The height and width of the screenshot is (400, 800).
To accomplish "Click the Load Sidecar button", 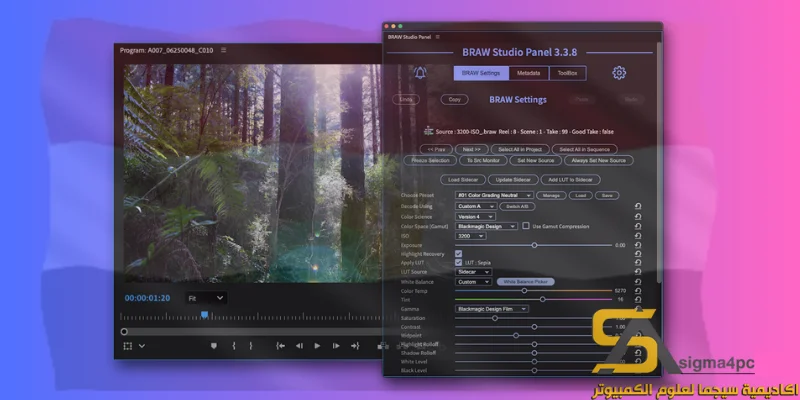I will 463,180.
